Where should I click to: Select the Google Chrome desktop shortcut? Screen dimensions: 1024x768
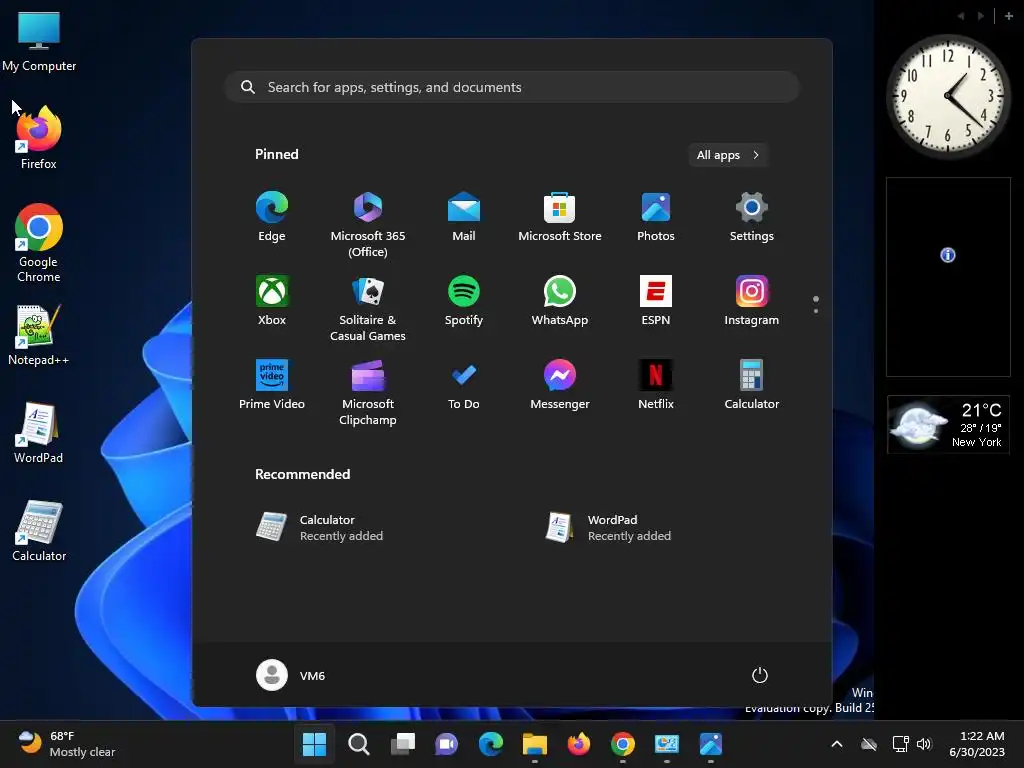[39, 243]
